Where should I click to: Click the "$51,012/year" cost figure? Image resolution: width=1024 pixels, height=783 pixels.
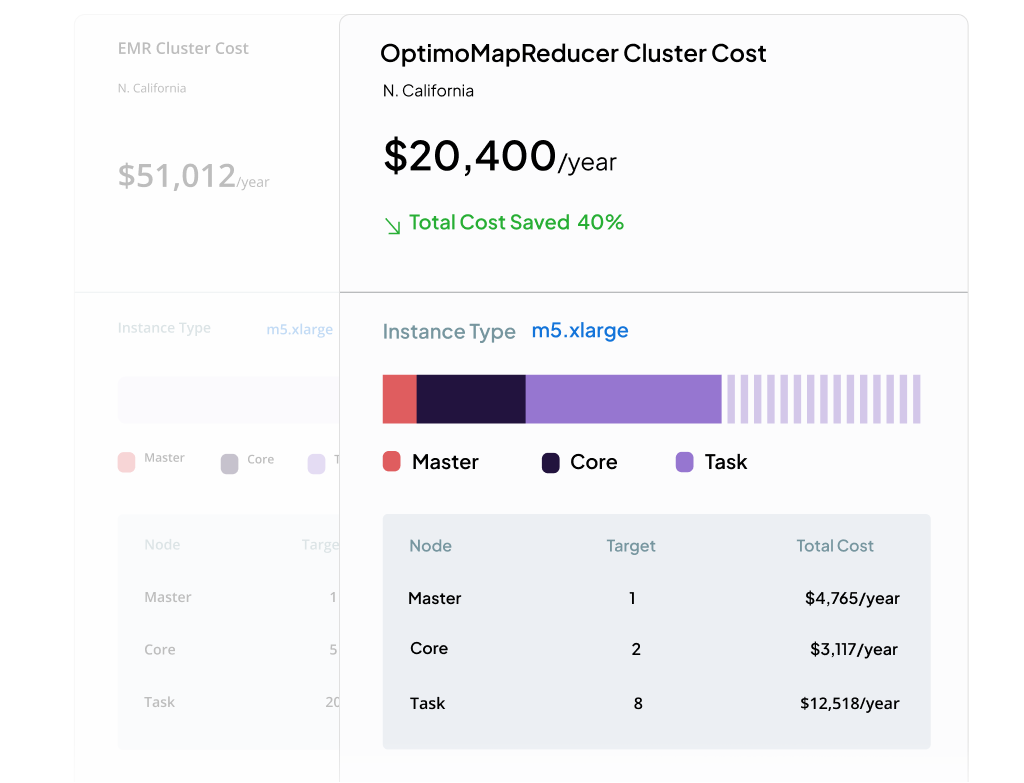tap(193, 176)
